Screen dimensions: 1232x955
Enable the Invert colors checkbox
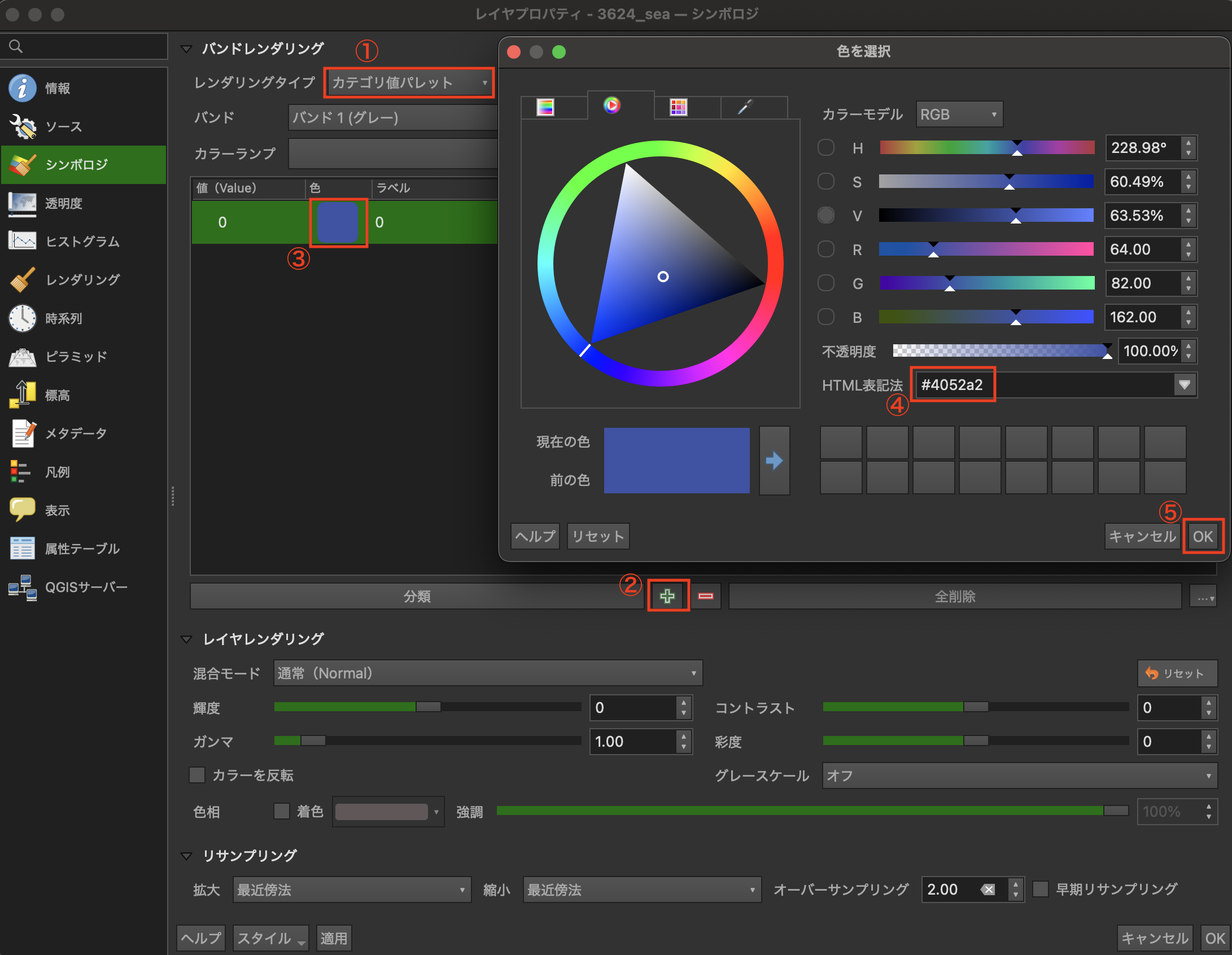(197, 775)
